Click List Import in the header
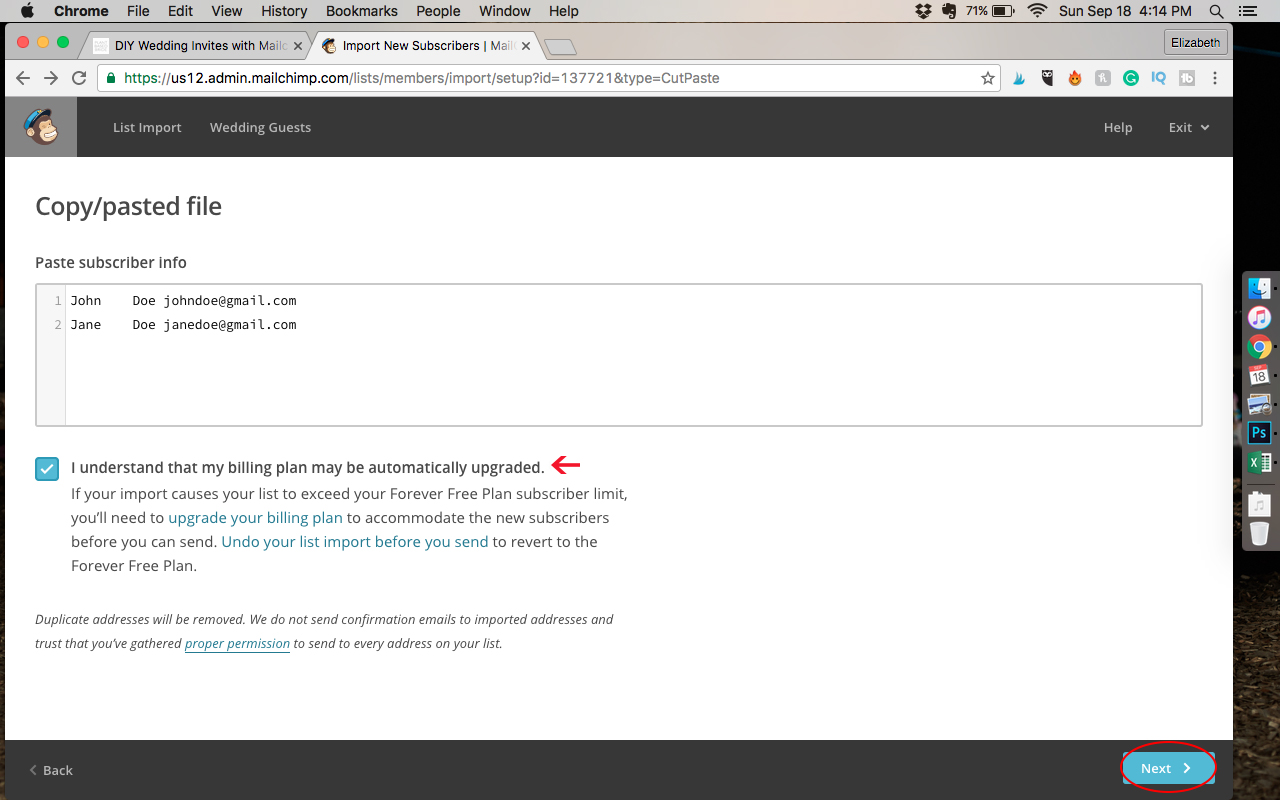The image size is (1280, 800). [x=147, y=127]
